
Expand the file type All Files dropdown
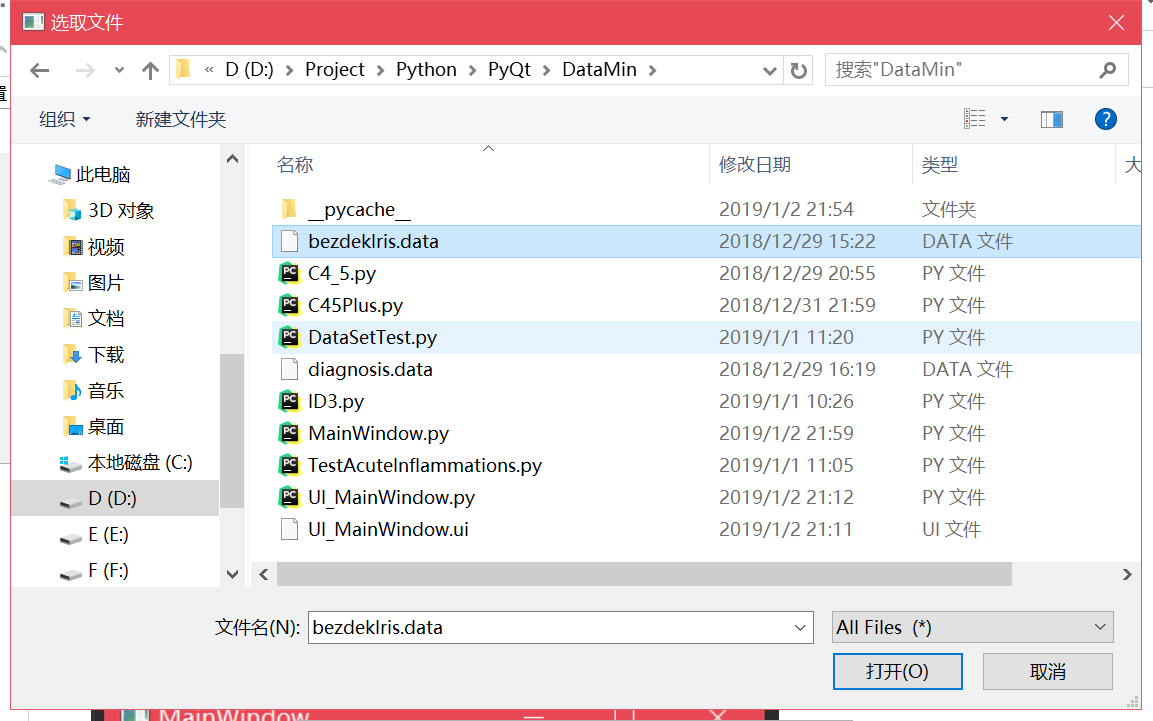point(972,627)
